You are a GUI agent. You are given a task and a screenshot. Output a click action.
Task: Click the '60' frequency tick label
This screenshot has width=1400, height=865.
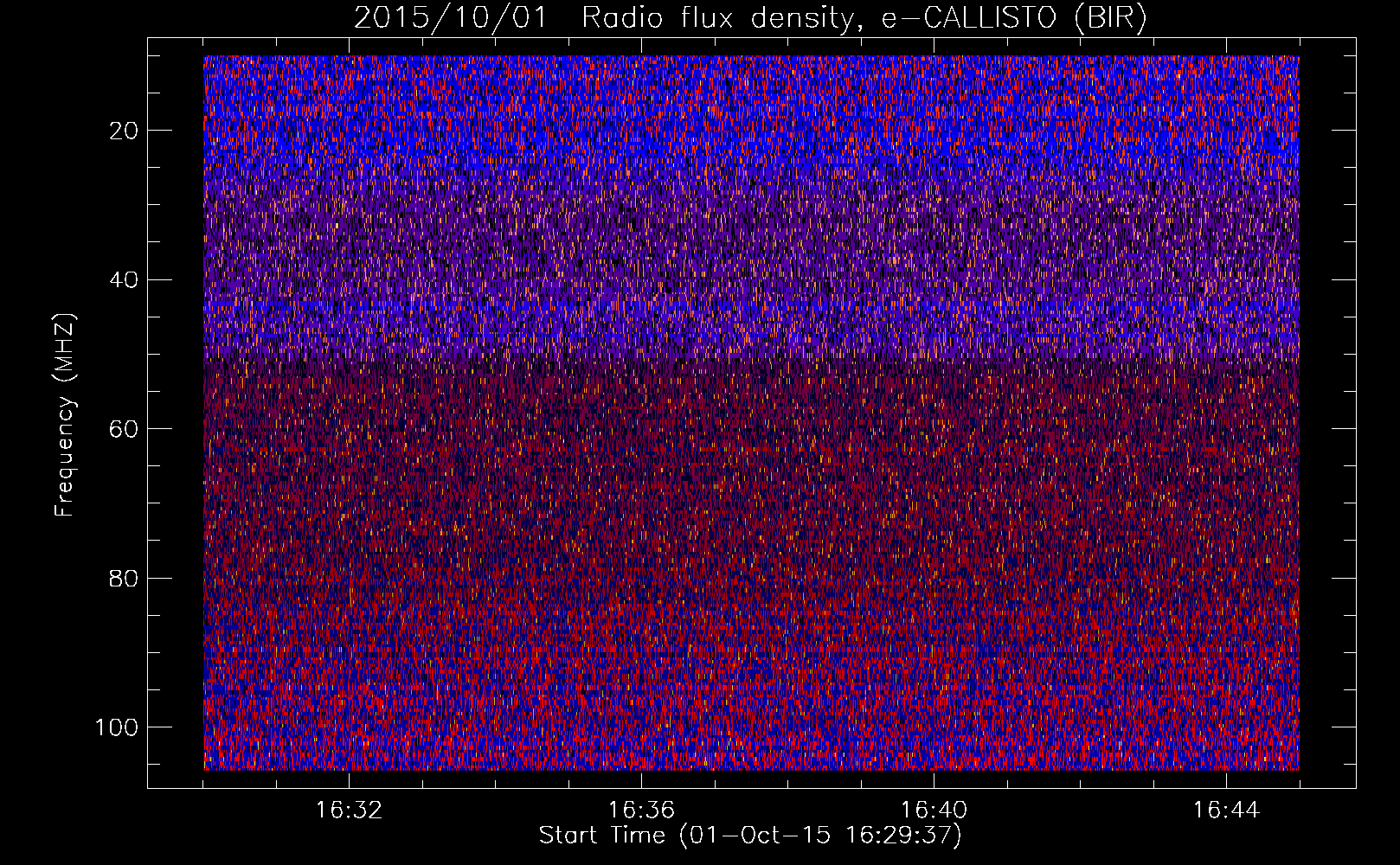pos(125,429)
